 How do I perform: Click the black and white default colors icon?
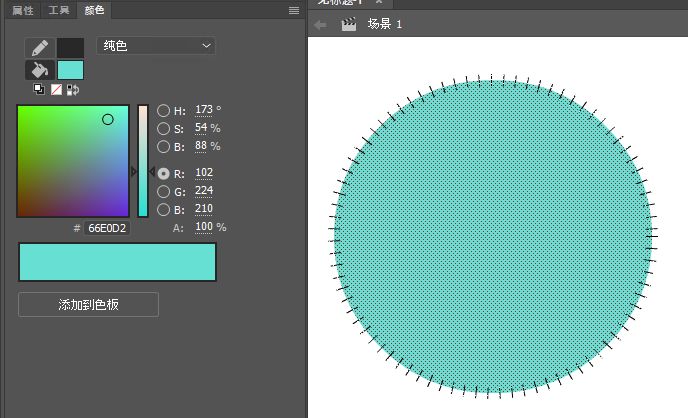point(39,89)
